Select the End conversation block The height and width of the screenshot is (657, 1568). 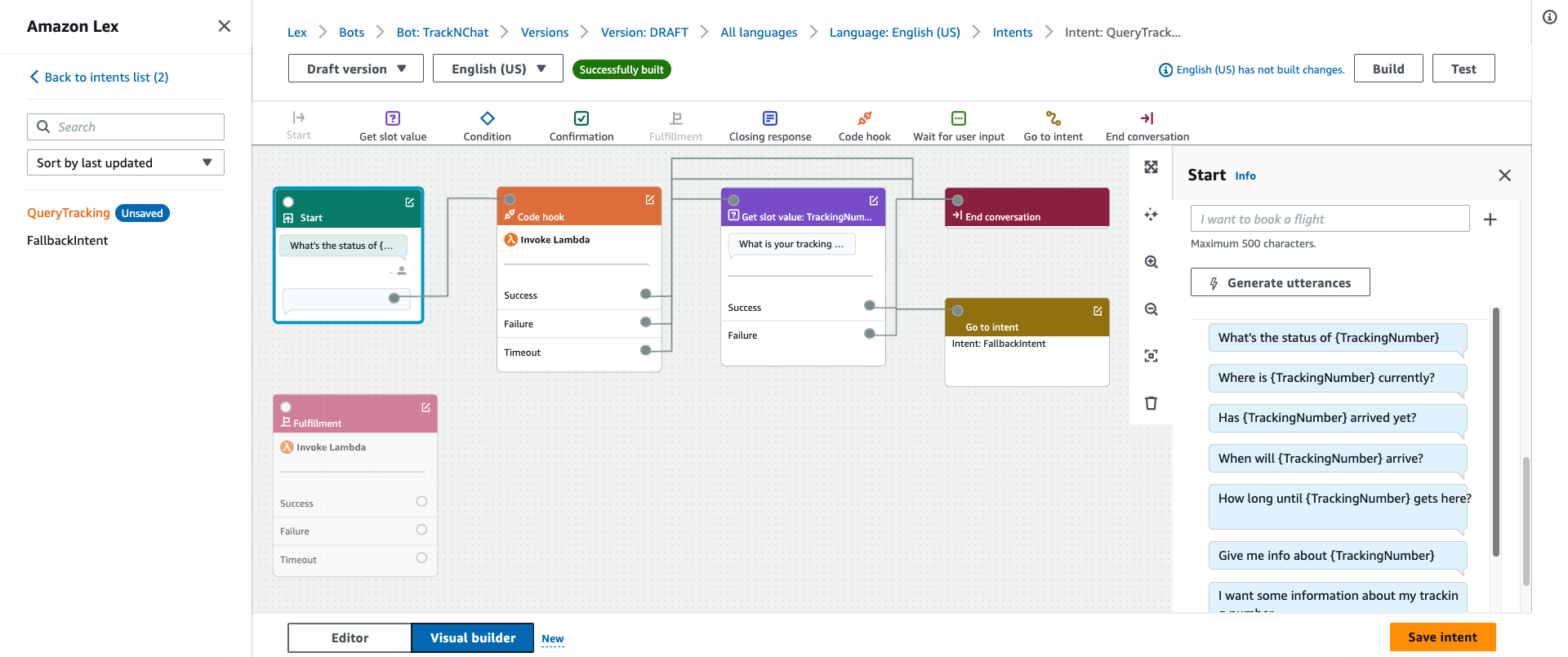click(1027, 207)
